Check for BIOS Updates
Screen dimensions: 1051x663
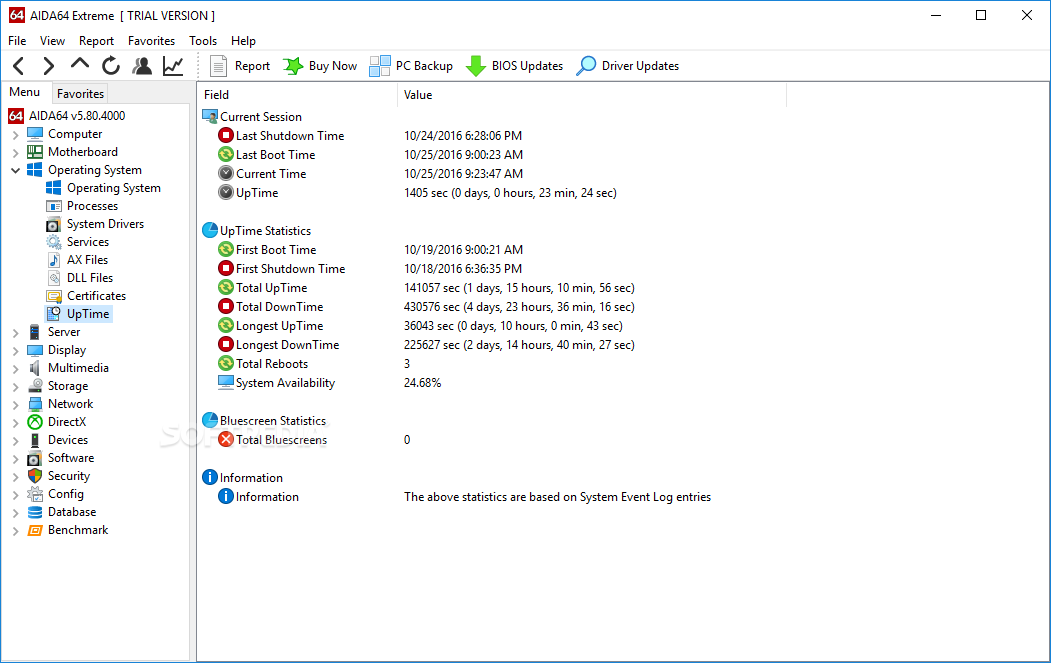coord(514,66)
